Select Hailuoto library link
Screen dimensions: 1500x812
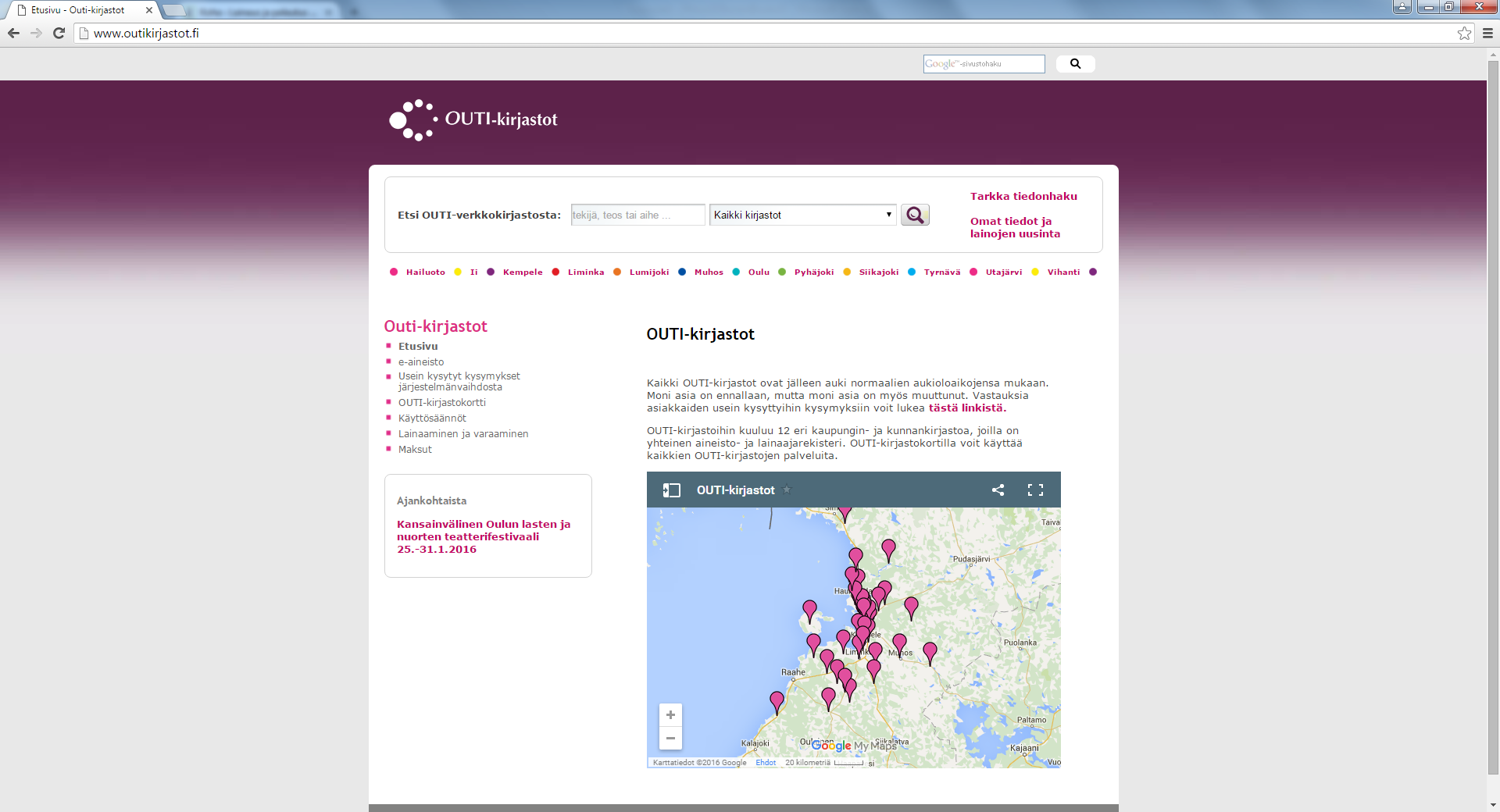pyautogui.click(x=426, y=272)
